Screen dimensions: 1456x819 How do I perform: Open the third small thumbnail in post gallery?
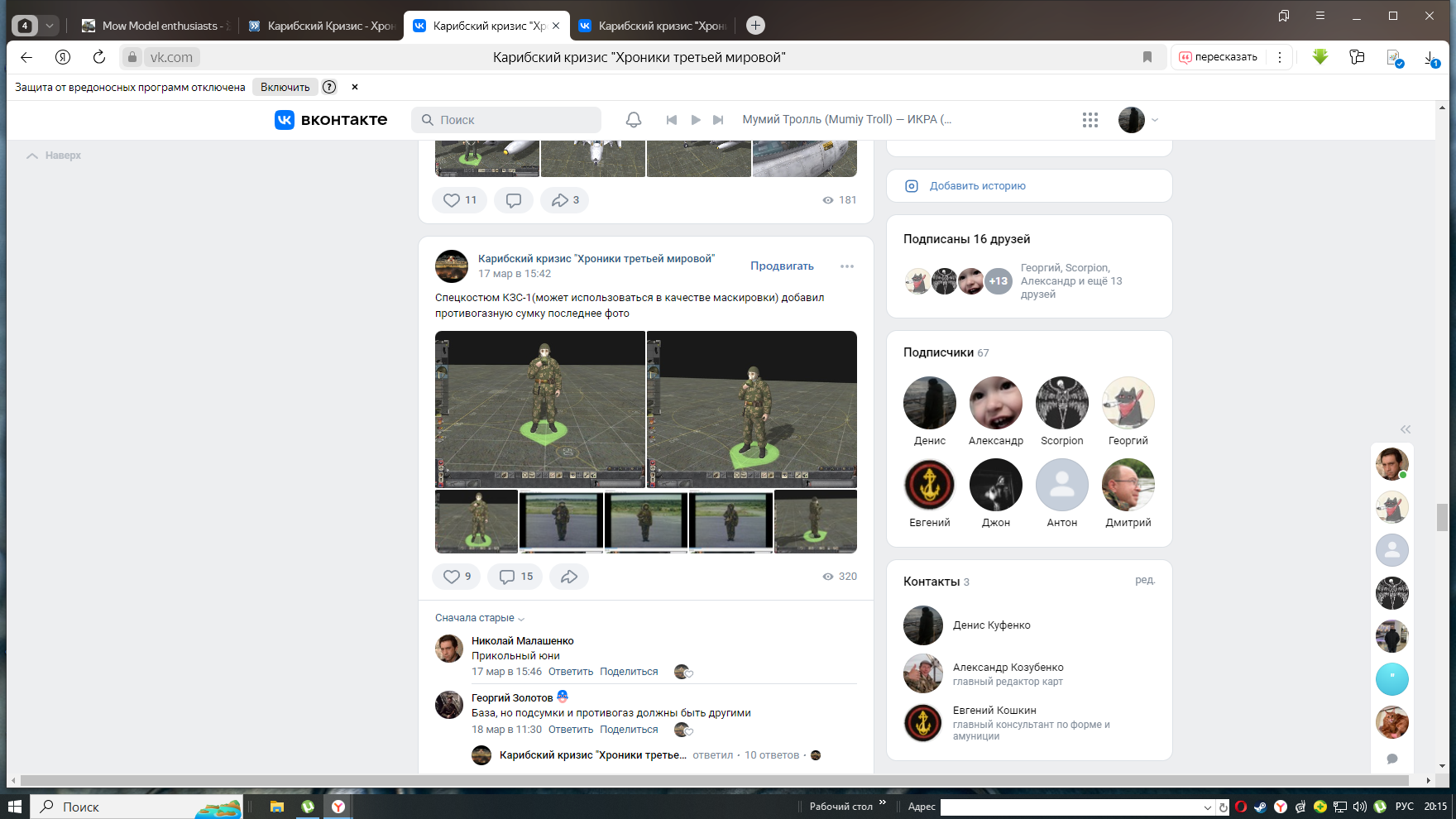(646, 521)
